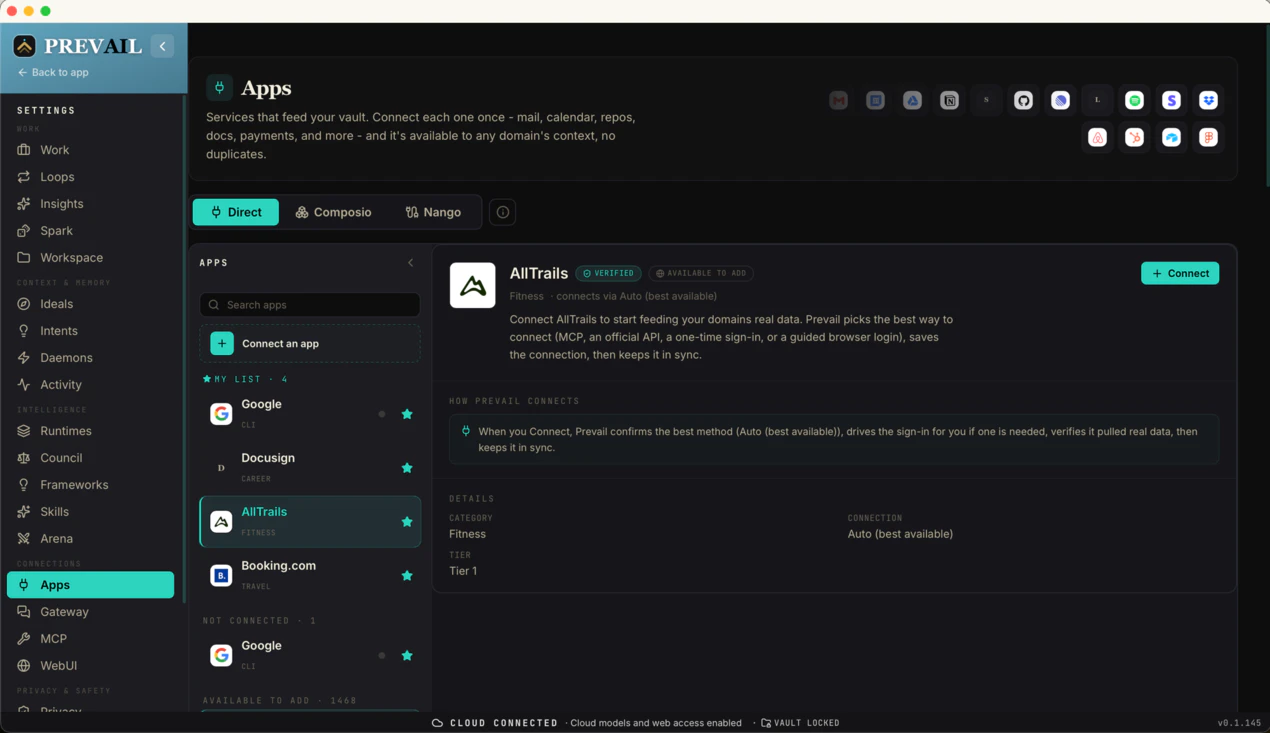Viewport: 1270px width, 733px height.
Task: Collapse the Prevail sidebar with chevron
Action: (x=163, y=46)
